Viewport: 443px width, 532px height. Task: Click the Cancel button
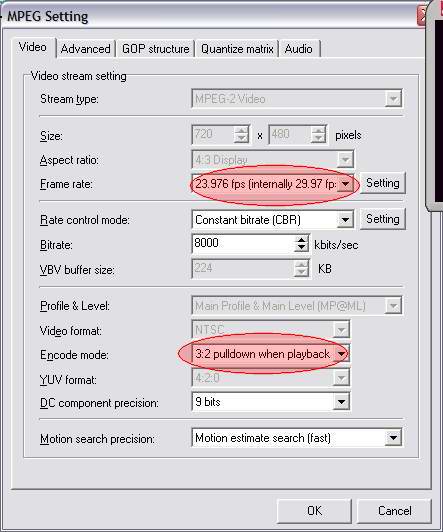(394, 511)
